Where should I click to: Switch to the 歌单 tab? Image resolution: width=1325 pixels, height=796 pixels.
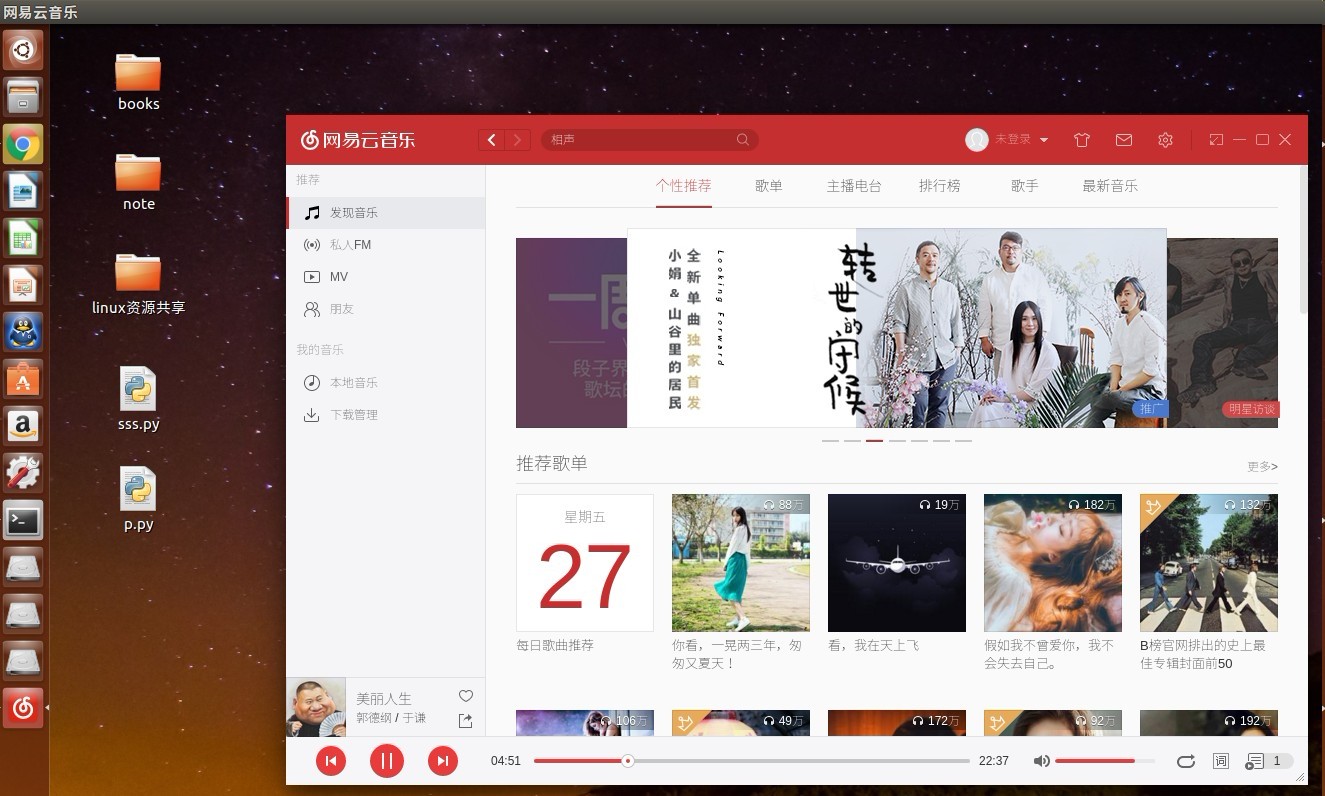click(769, 186)
